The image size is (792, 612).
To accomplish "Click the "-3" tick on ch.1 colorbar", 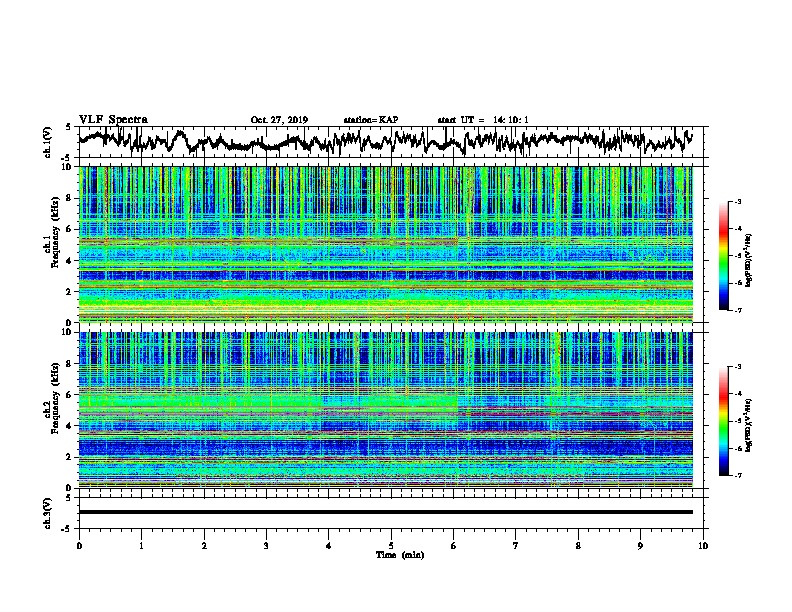I will [737, 202].
